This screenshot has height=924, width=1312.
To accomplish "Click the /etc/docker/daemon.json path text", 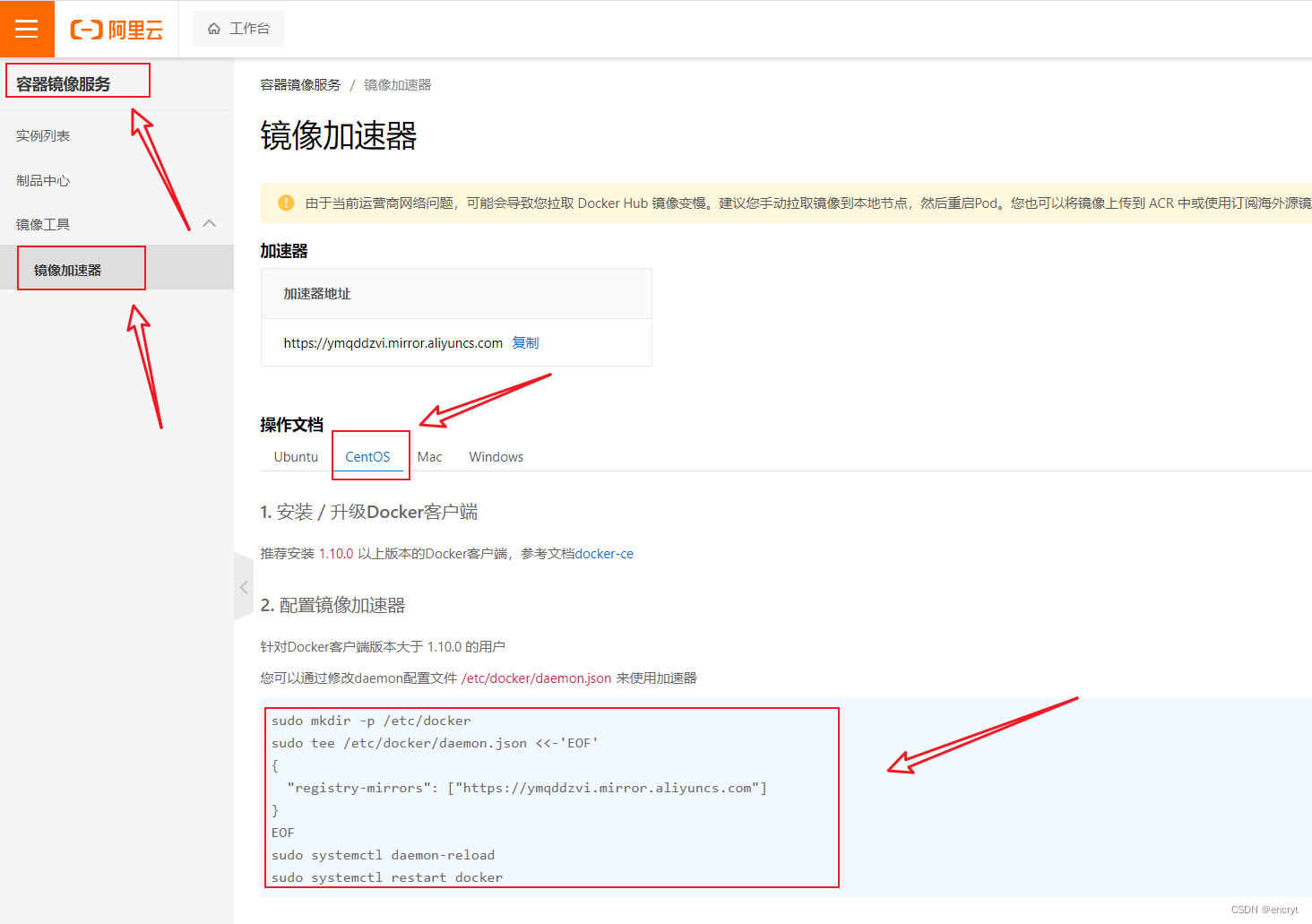I will 536,678.
